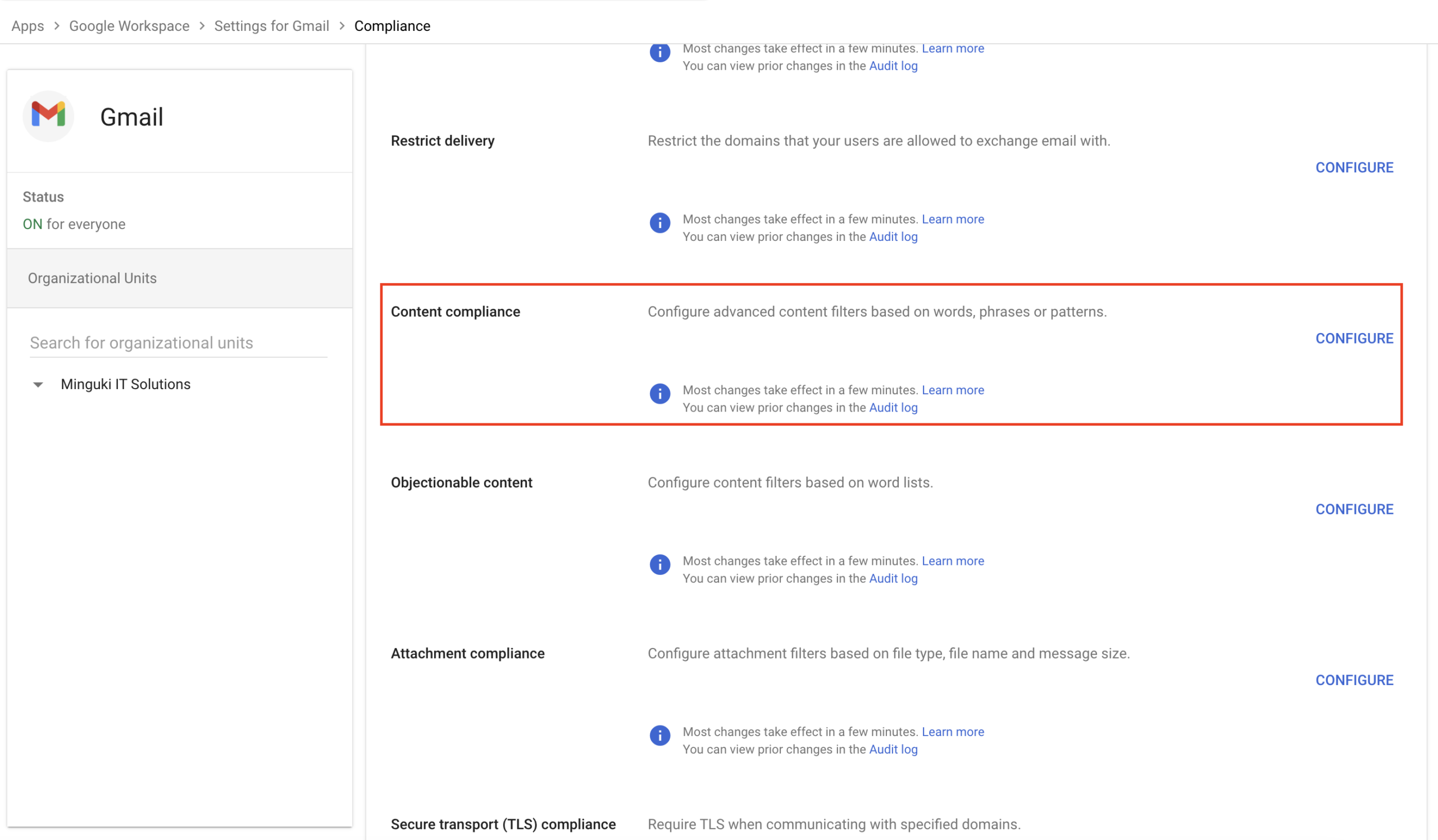Configure the Objectionable content setting

point(1354,509)
